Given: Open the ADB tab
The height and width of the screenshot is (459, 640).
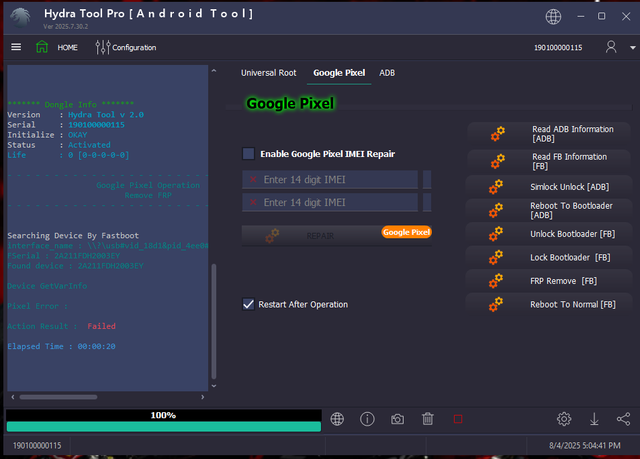Looking at the screenshot, I should [387, 73].
